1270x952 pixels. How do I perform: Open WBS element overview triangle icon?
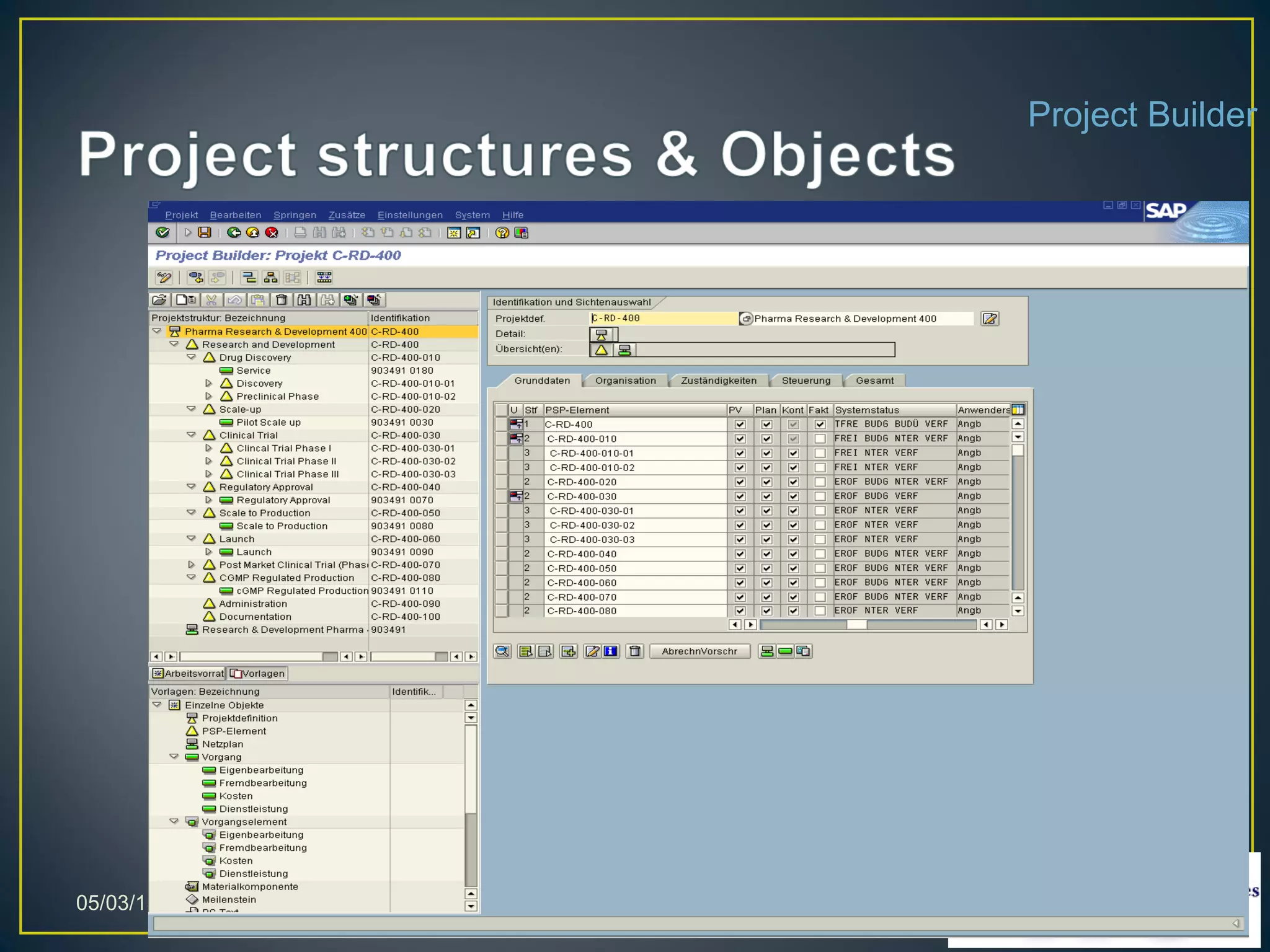click(602, 350)
